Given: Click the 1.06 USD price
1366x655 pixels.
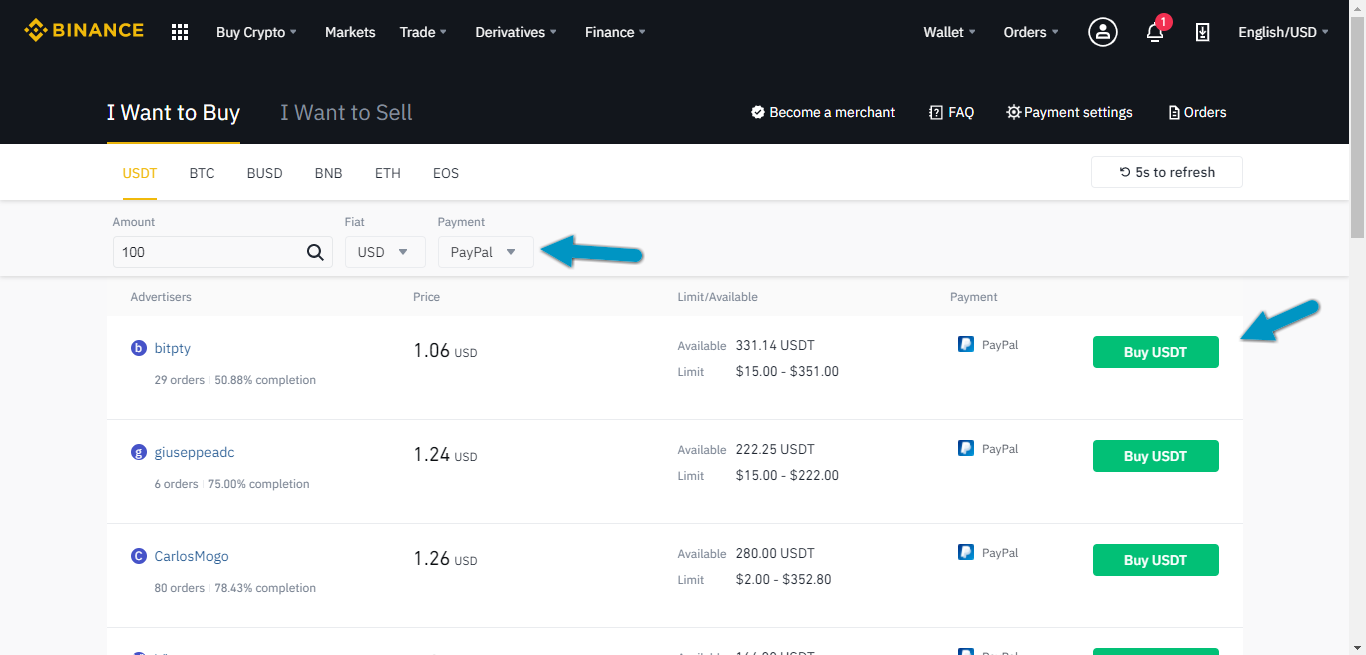Looking at the screenshot, I should [x=445, y=351].
